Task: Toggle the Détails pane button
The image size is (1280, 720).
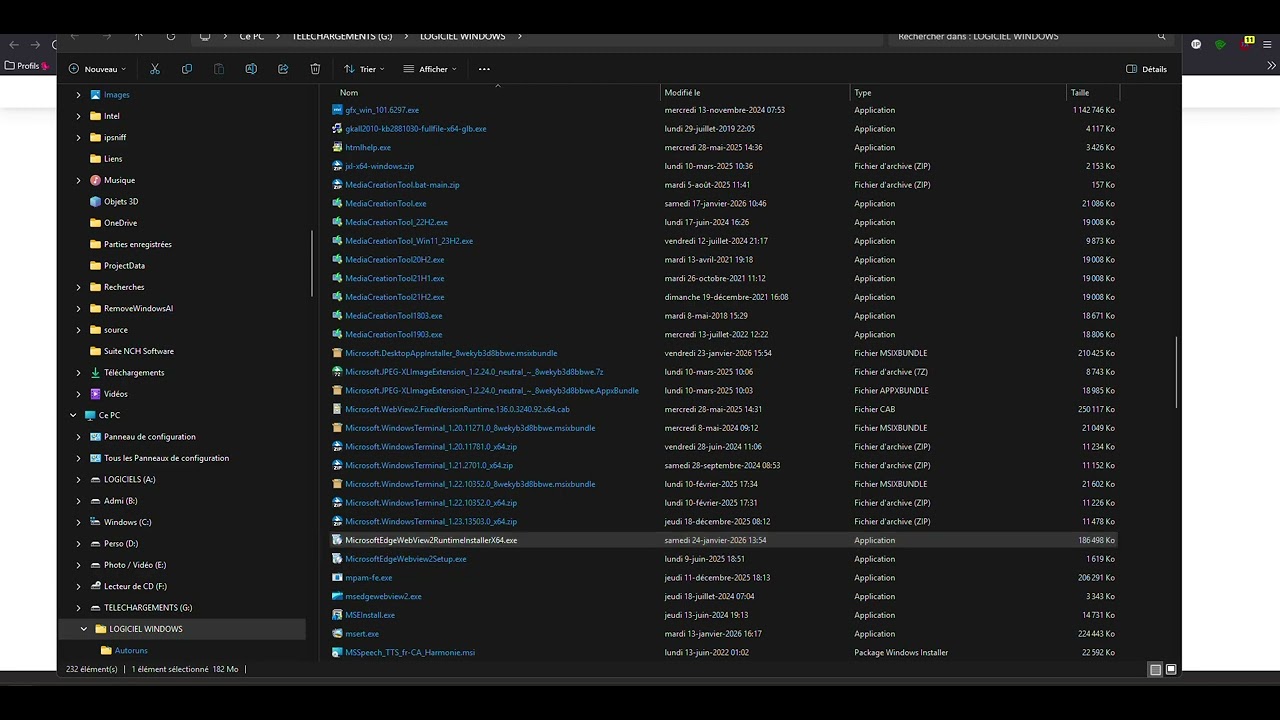Action: pos(1147,69)
